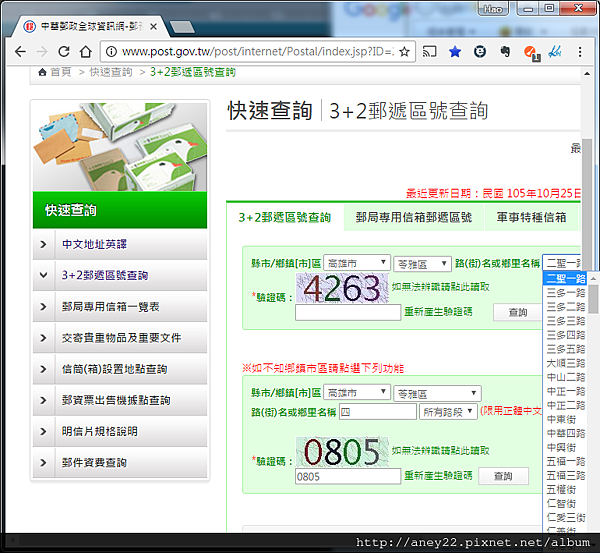This screenshot has height=553, width=600.
Task: Open the browser home page icon
Action: coord(86,51)
